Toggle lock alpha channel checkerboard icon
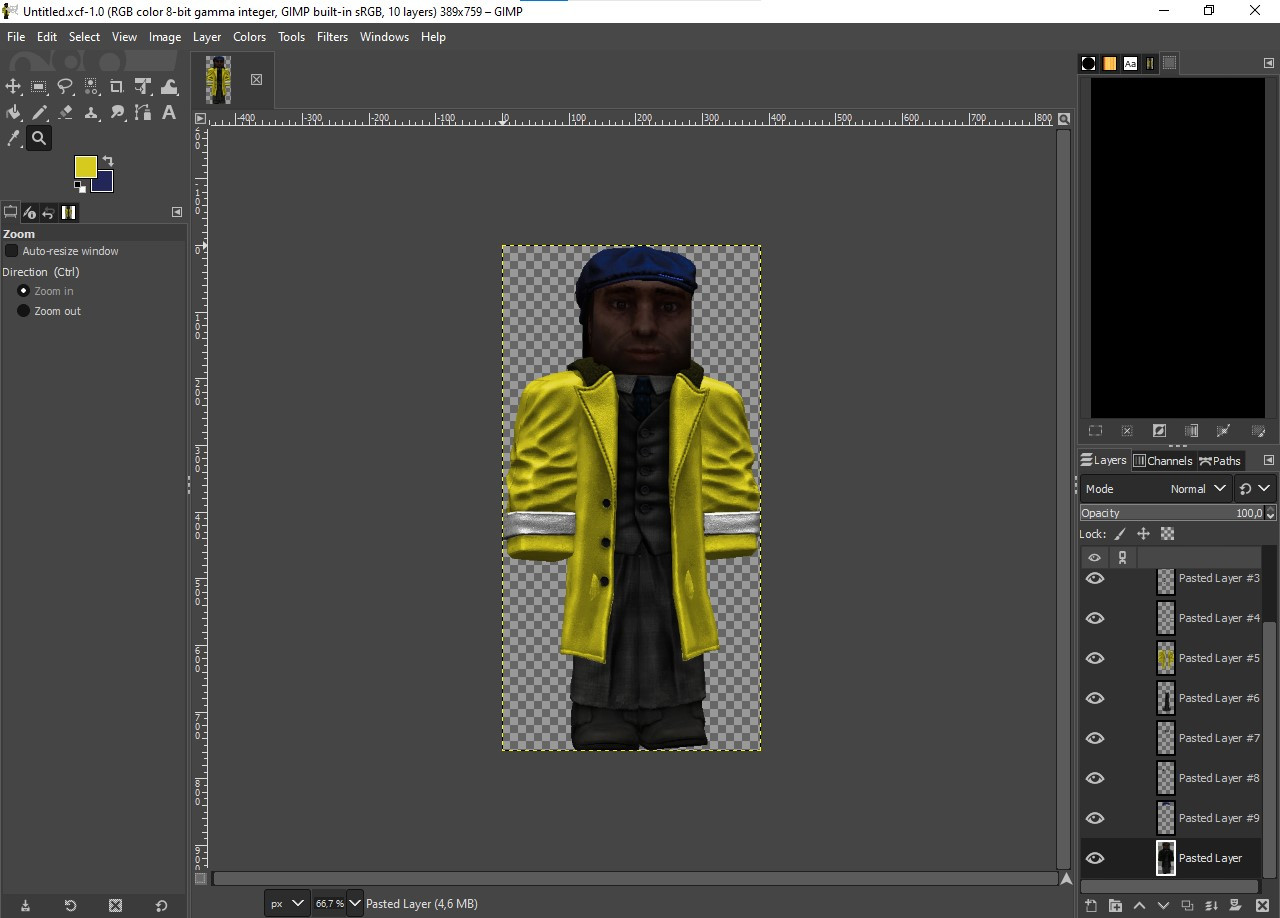This screenshot has width=1280, height=918. (1167, 534)
